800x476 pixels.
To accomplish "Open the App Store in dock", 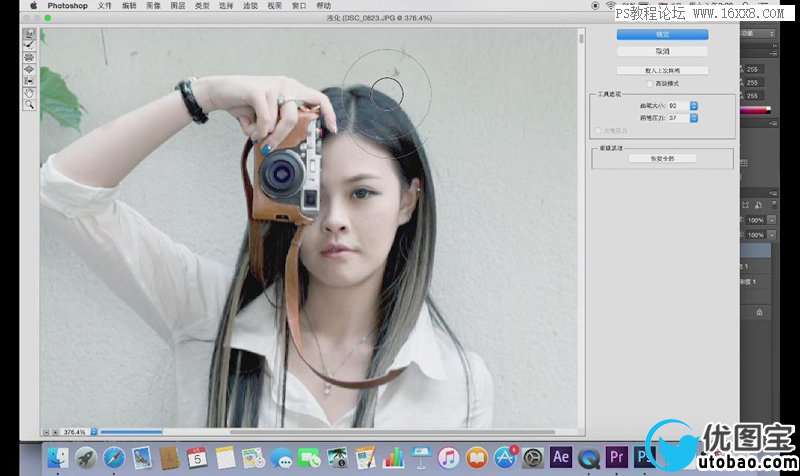I will [505, 457].
